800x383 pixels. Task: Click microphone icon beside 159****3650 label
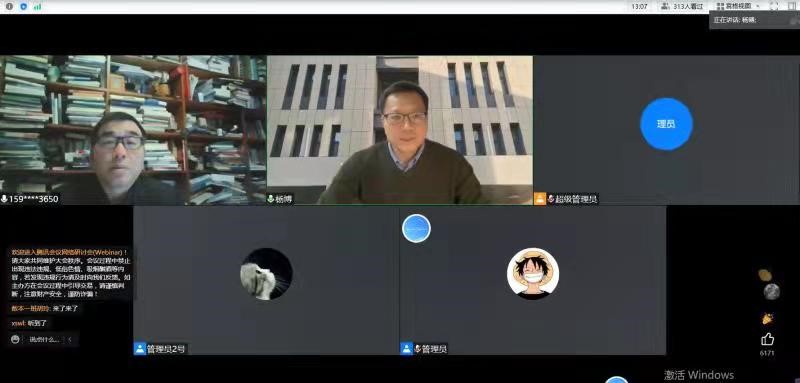click(x=4, y=199)
